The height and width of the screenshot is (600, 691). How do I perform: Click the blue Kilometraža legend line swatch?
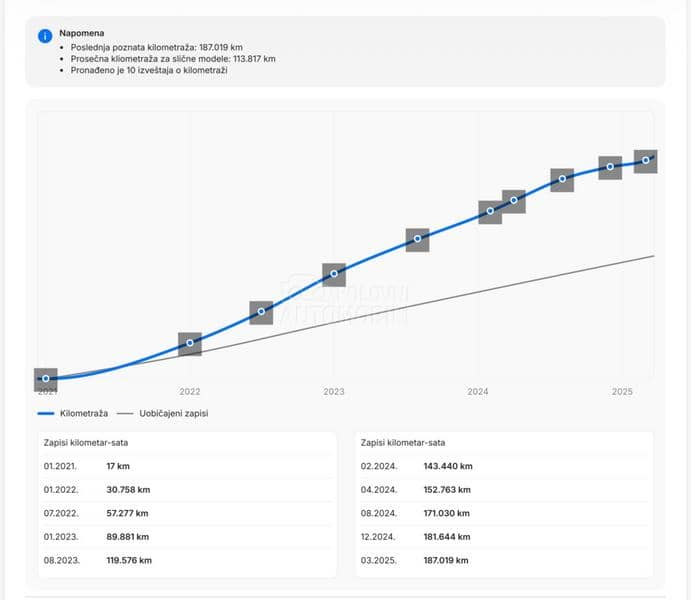coord(45,413)
